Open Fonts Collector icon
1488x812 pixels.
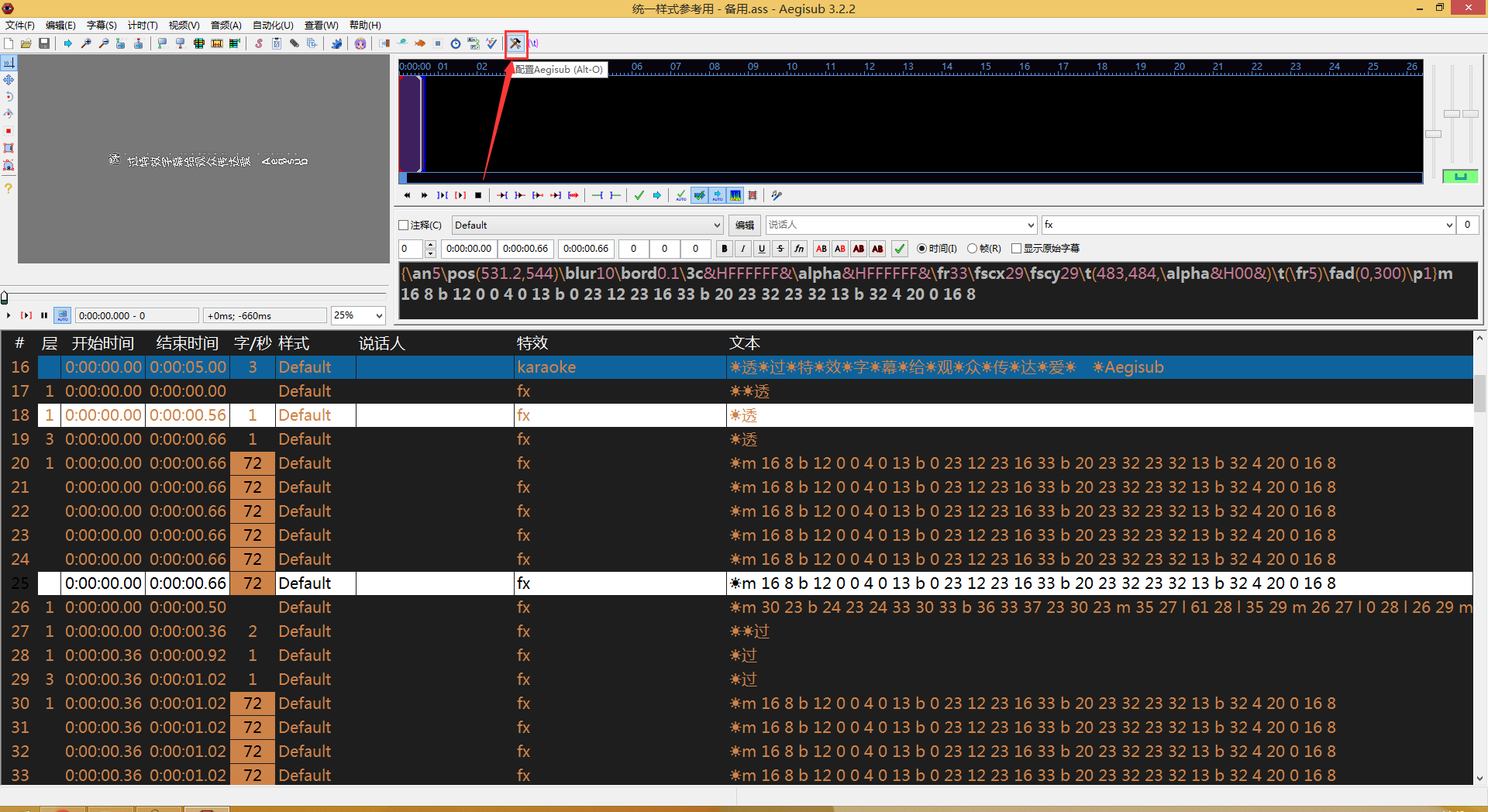pos(312,43)
